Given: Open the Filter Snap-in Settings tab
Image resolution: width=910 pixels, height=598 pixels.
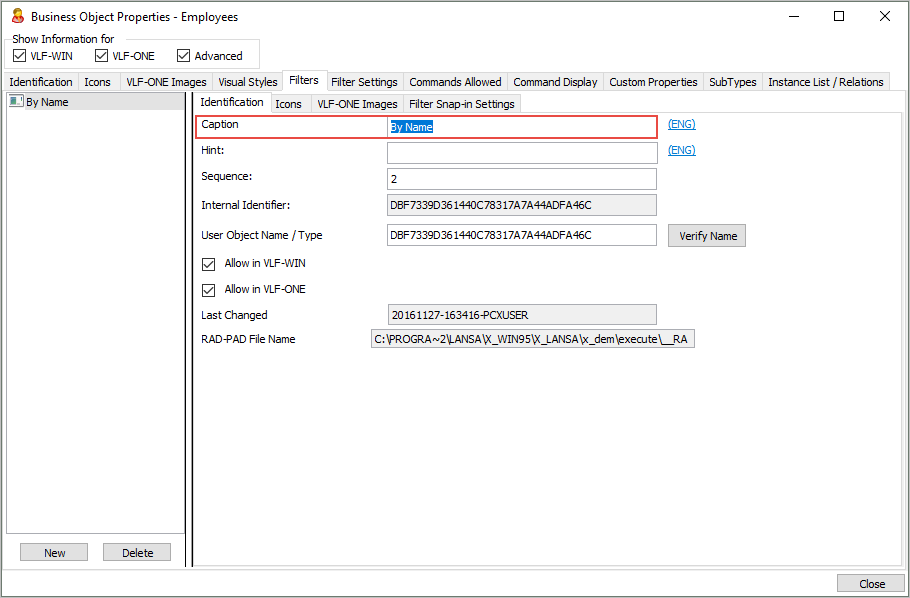Looking at the screenshot, I should 462,104.
